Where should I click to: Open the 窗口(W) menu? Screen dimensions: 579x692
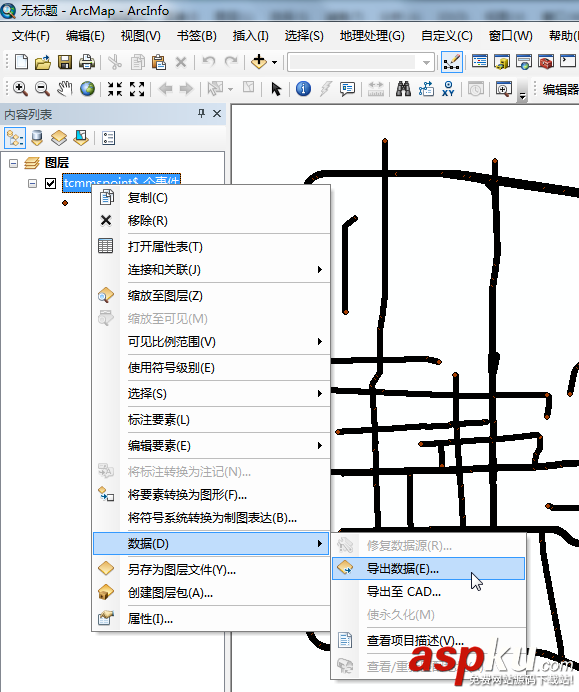(x=511, y=36)
